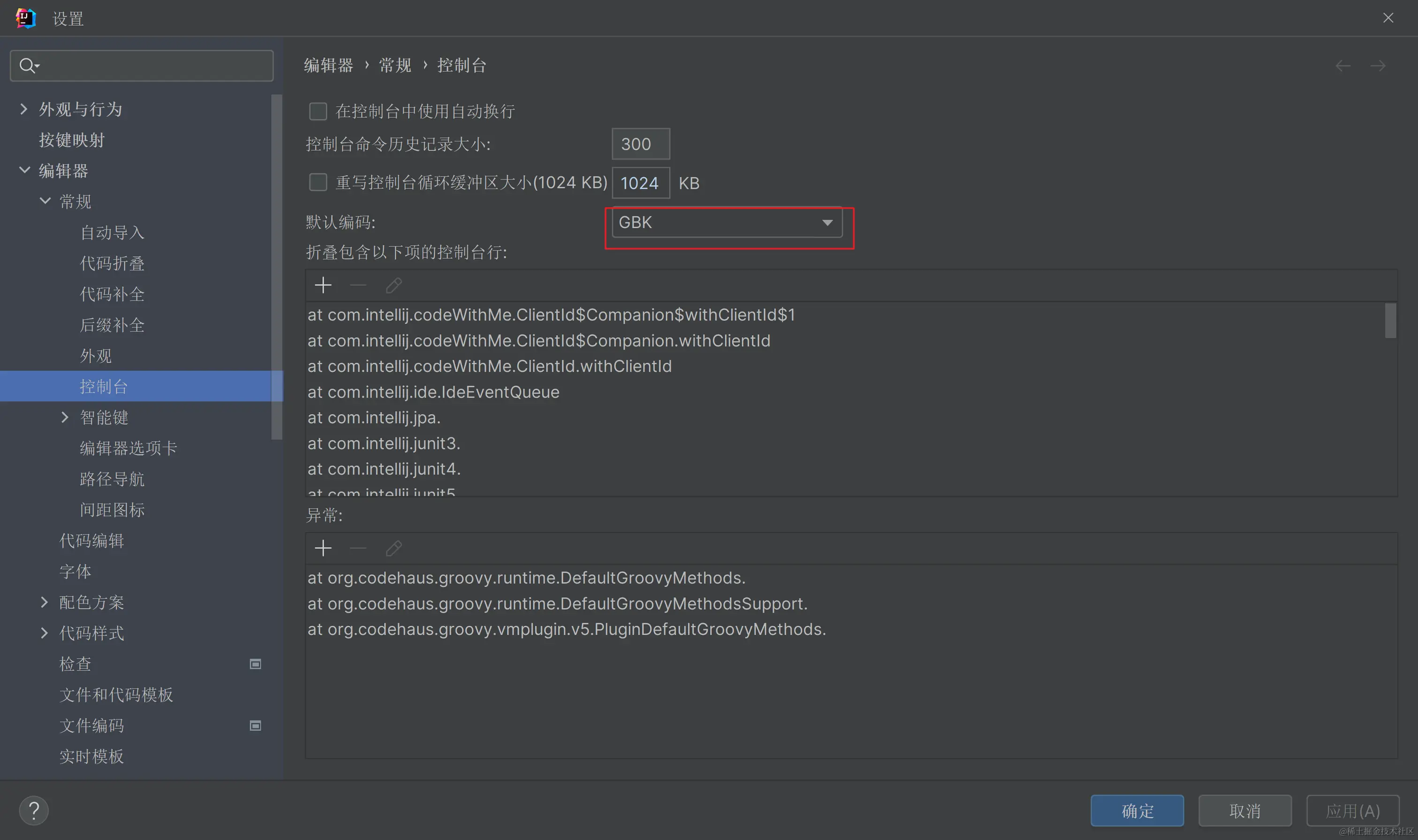The height and width of the screenshot is (840, 1418).
Task: Click the help question mark button
Action: [33, 810]
